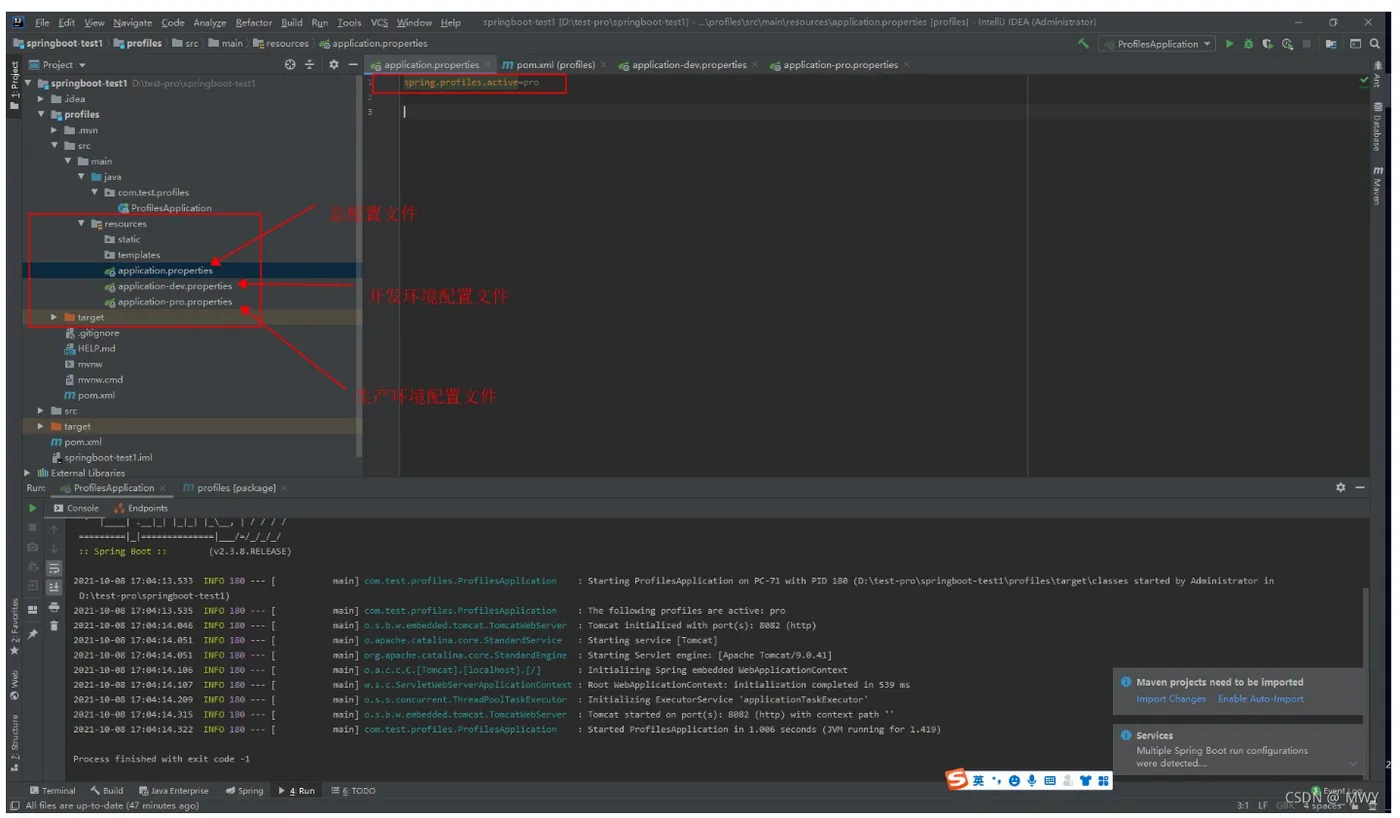Toggle the Database side tool window
The height and width of the screenshot is (818, 1400).
point(1377,126)
